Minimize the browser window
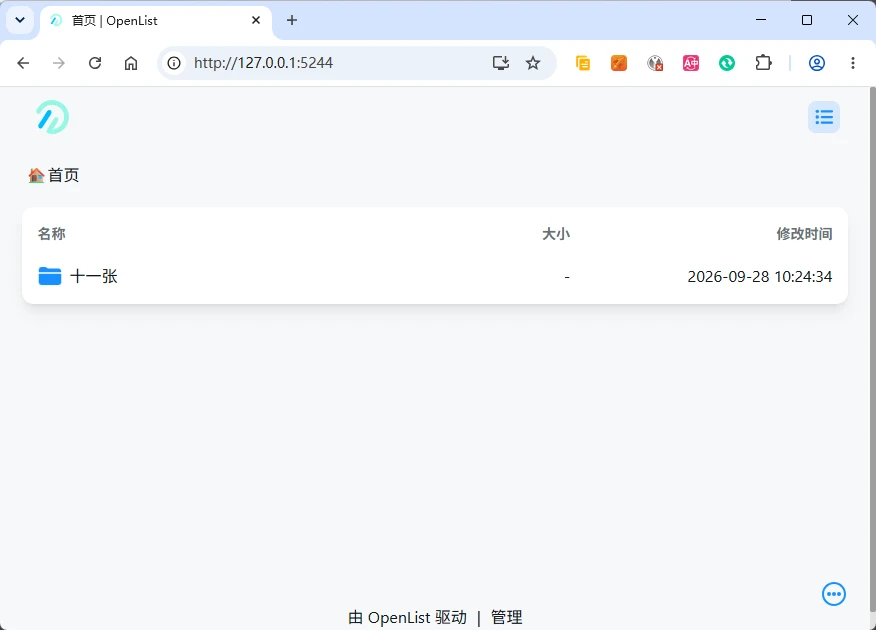The width and height of the screenshot is (876, 630). (x=761, y=20)
